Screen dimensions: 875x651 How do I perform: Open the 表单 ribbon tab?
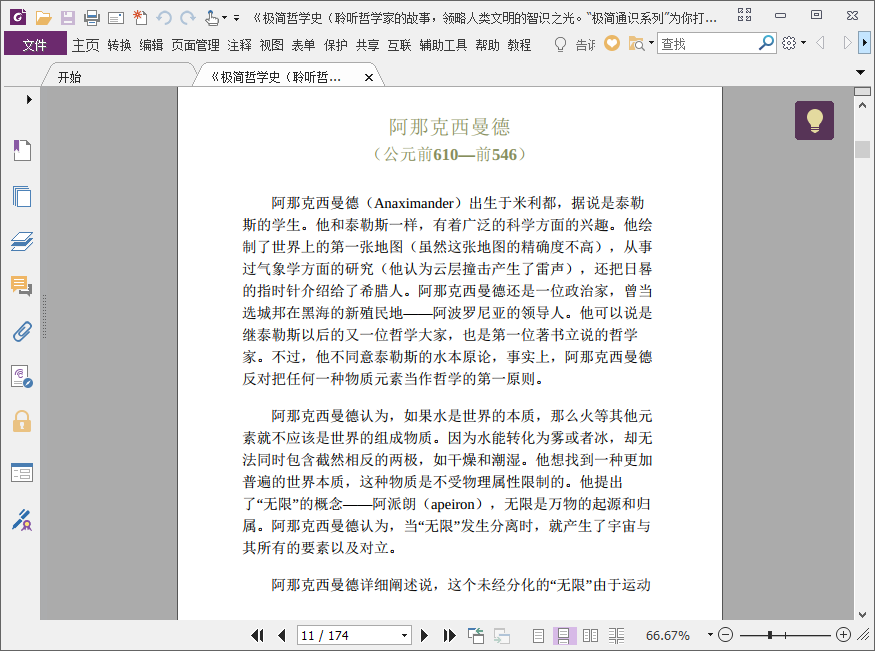304,45
